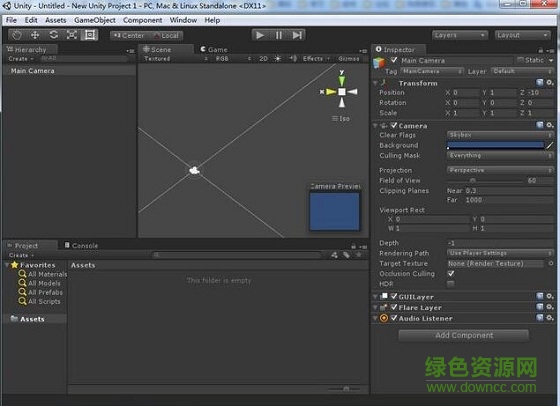Open the Textured draw mode dropdown
Screen dimensions: 560x406
pyautogui.click(x=175, y=59)
